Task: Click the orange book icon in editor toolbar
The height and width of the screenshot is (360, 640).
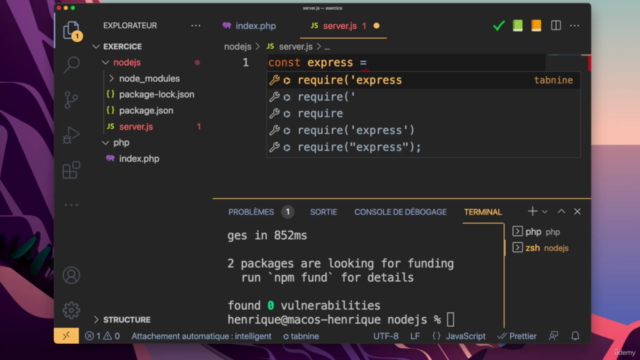Action: click(x=536, y=26)
